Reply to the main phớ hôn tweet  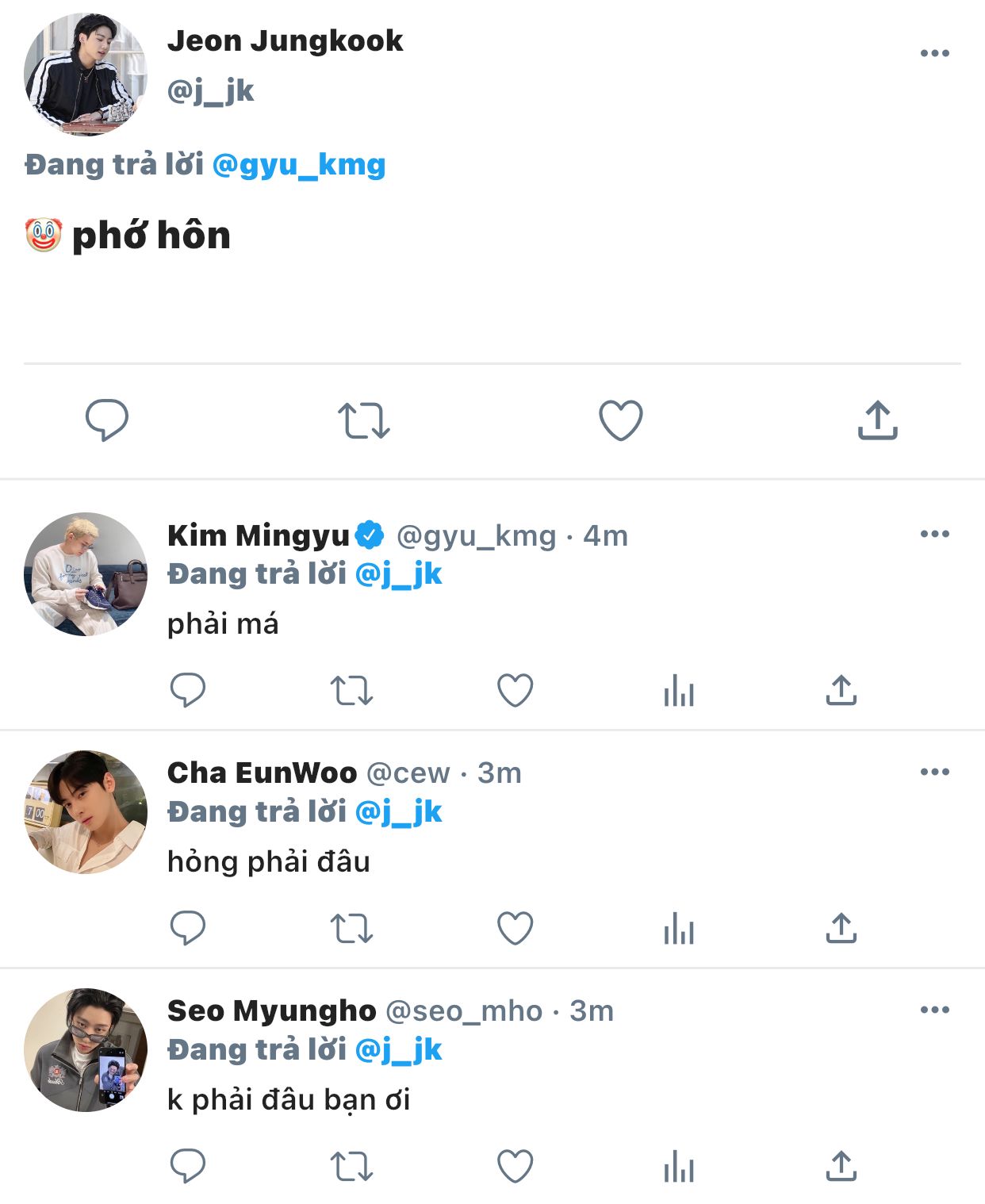tap(107, 420)
